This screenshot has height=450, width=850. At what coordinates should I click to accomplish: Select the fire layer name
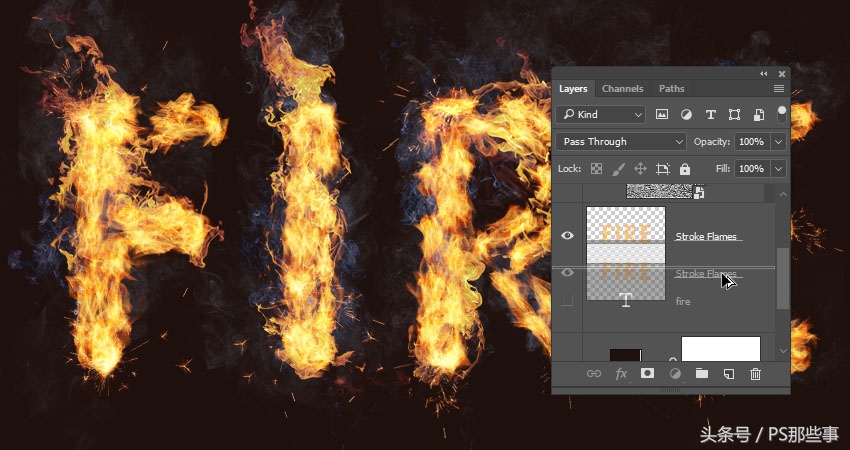(683, 301)
